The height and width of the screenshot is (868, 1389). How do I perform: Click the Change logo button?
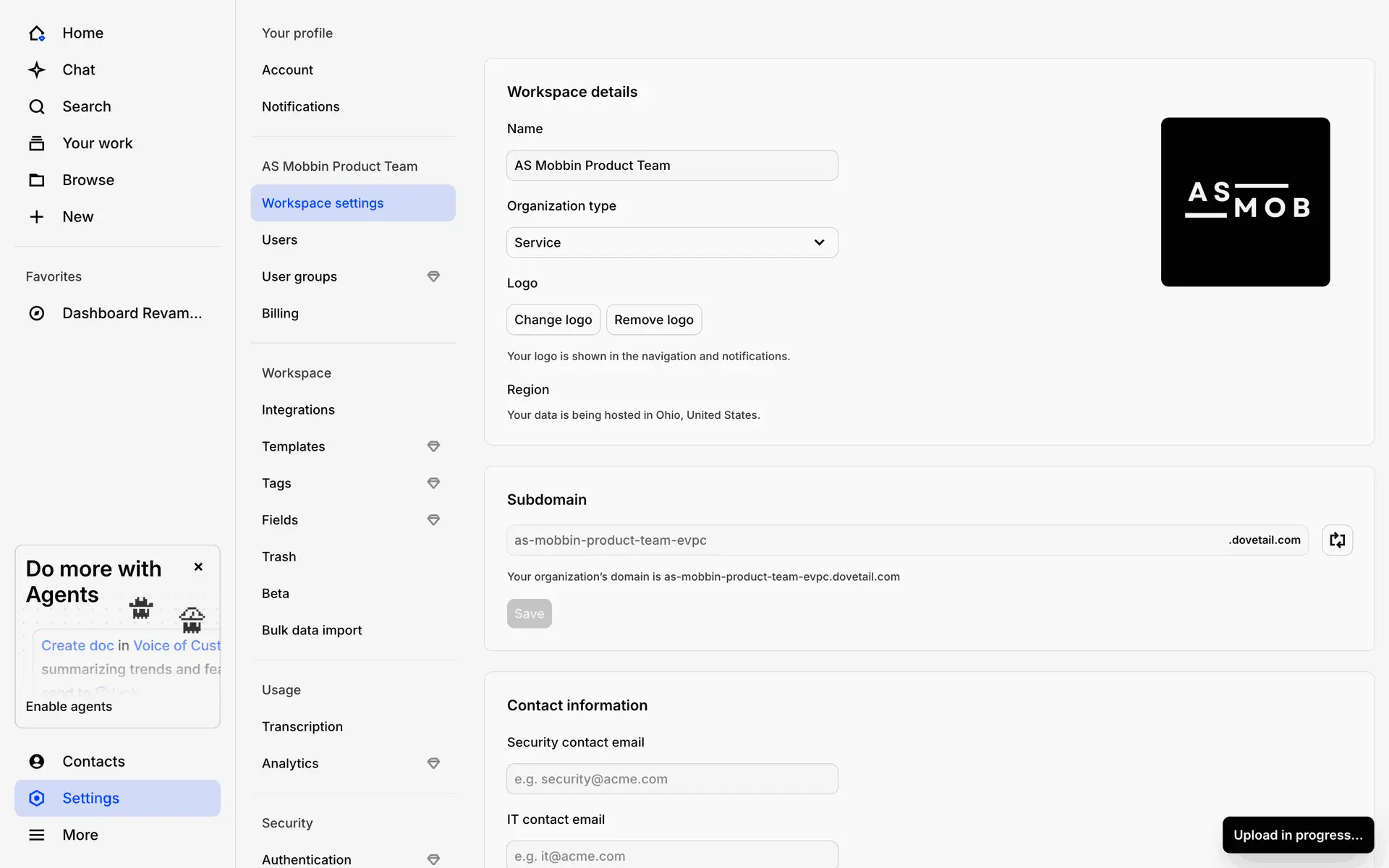(x=553, y=320)
